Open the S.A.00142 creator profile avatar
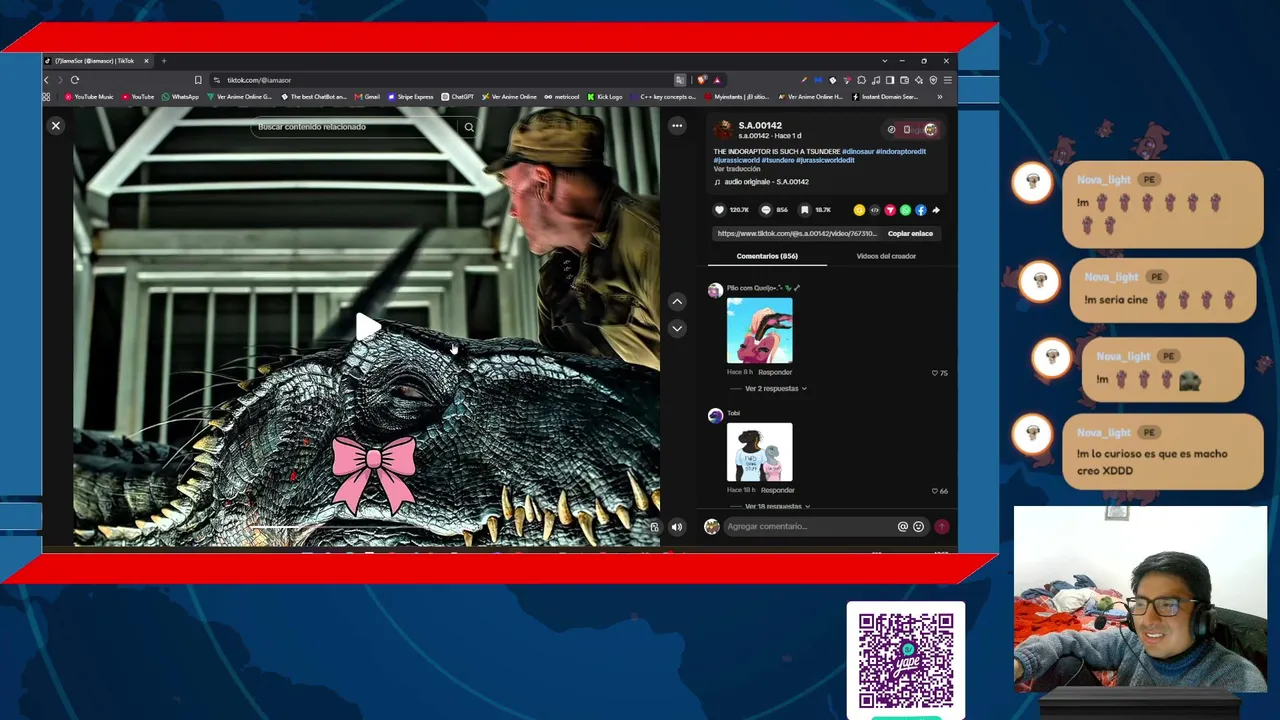Image resolution: width=1280 pixels, height=720 pixels. click(723, 130)
